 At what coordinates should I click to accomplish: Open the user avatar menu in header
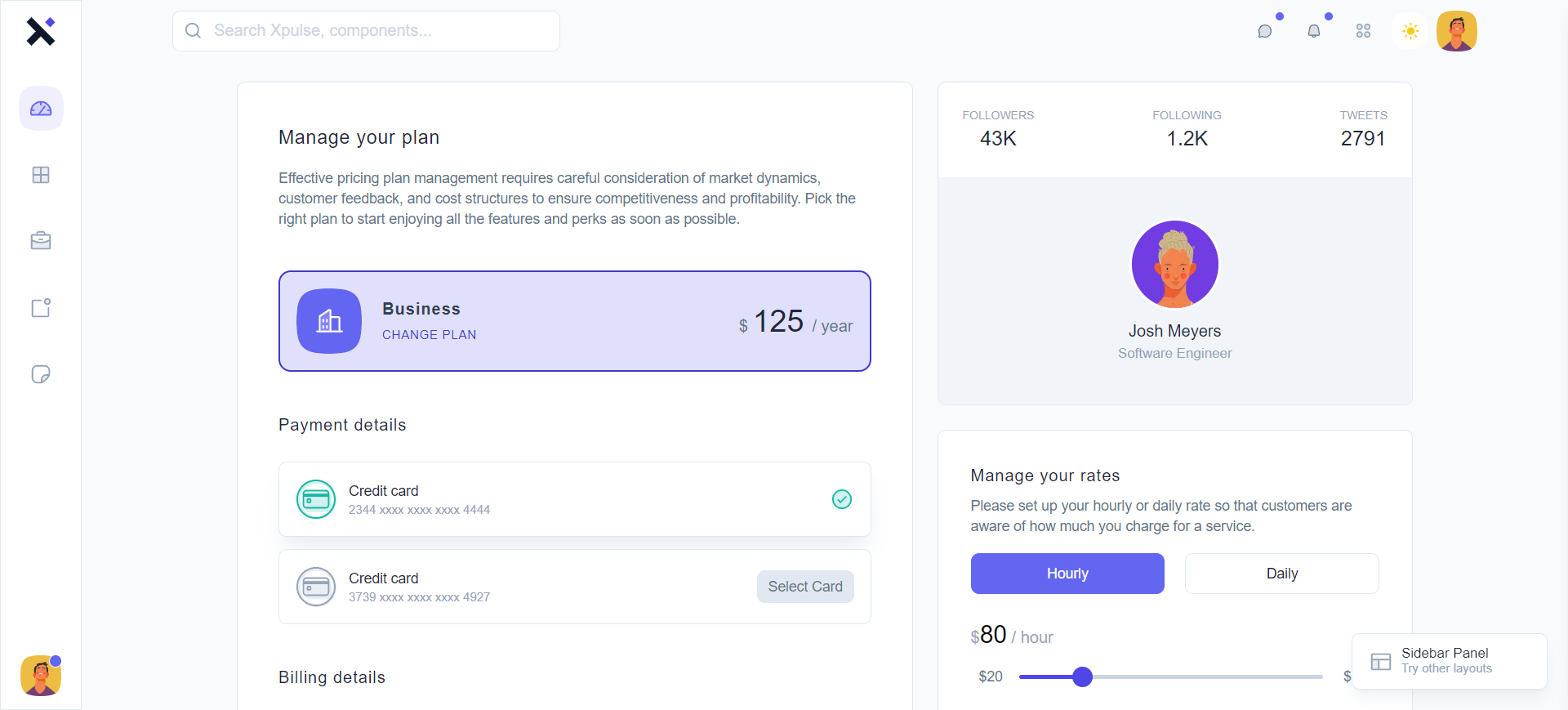[x=1457, y=31]
